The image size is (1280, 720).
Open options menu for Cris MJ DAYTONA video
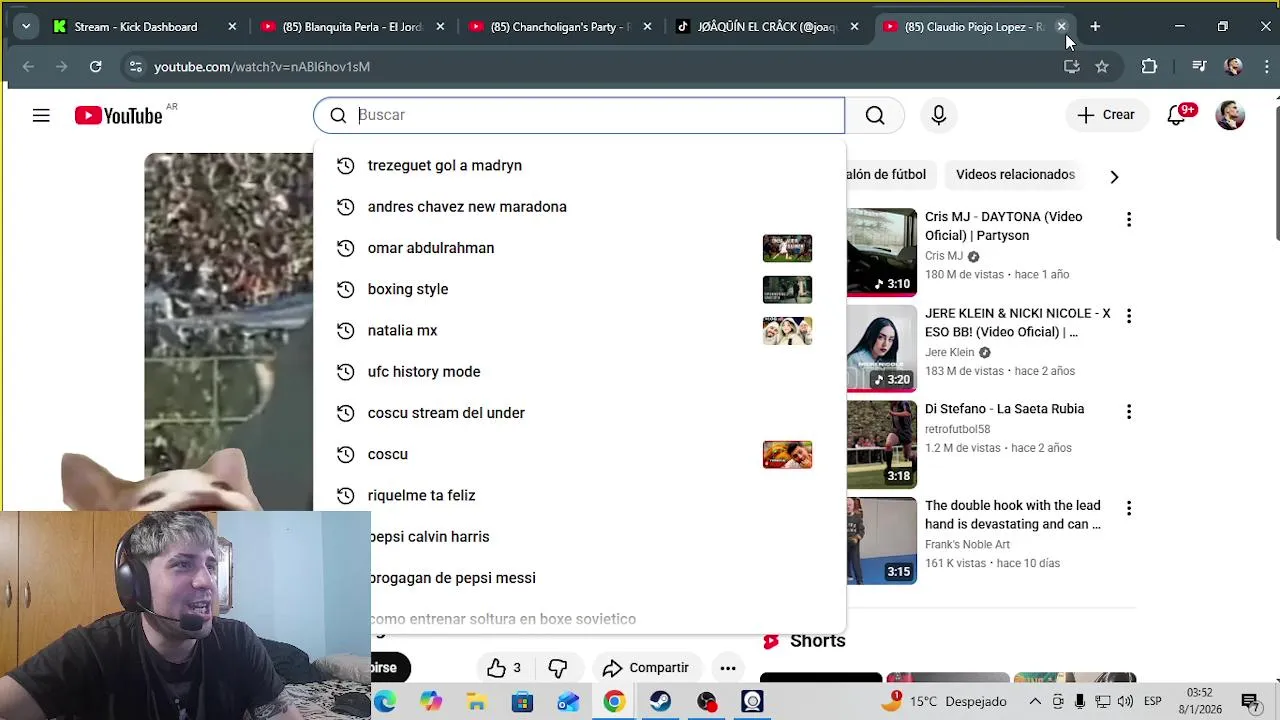[x=1129, y=220]
